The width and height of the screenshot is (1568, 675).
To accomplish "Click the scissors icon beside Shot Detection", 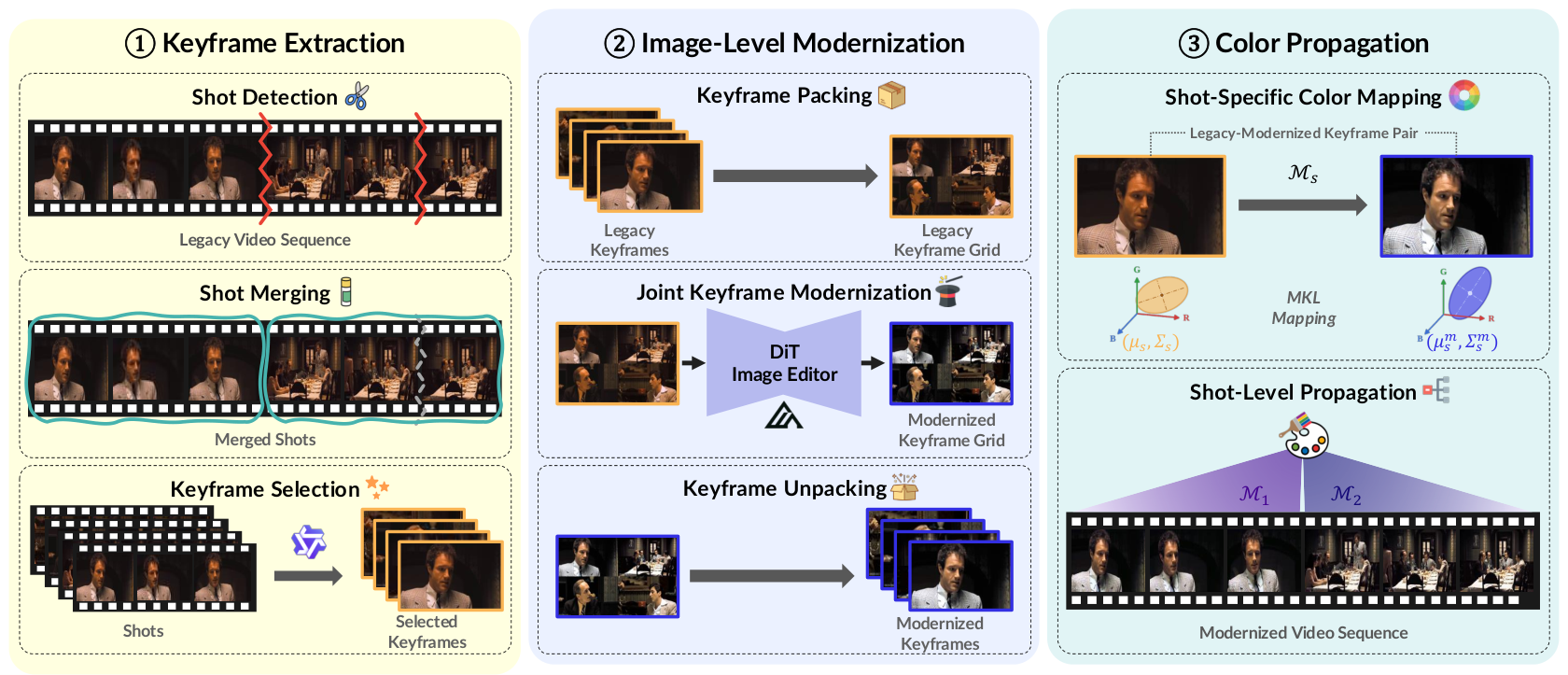I will point(357,96).
